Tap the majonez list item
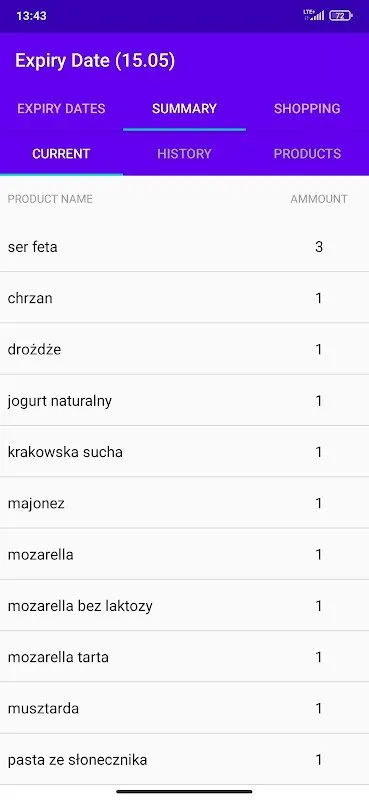Image resolution: width=369 pixels, height=800 pixels. pos(184,503)
